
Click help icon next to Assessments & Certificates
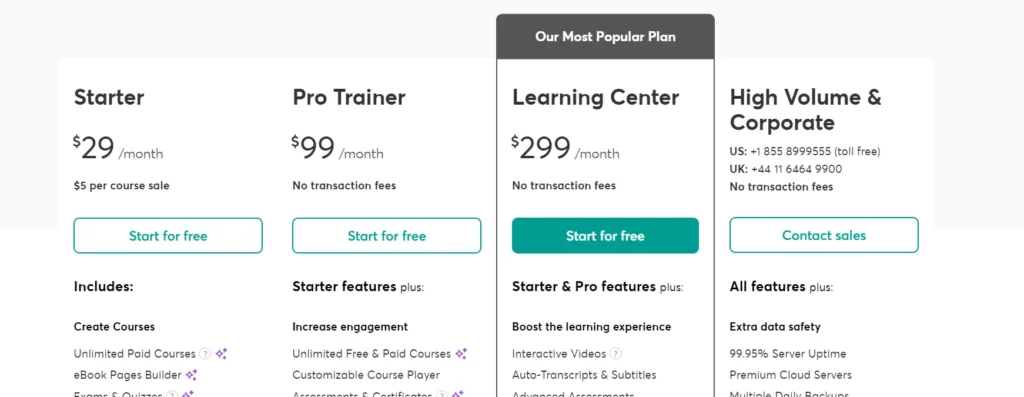click(442, 394)
